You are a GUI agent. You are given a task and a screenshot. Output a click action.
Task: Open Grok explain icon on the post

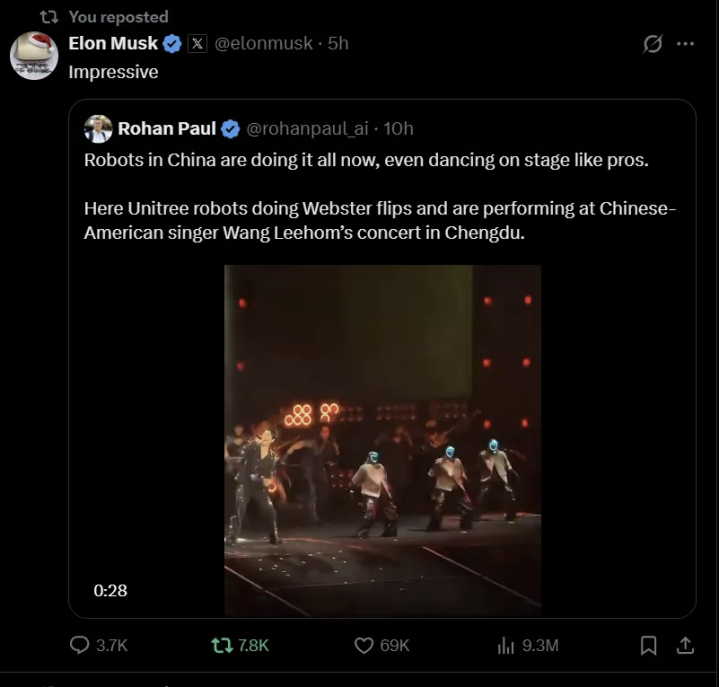pos(652,44)
